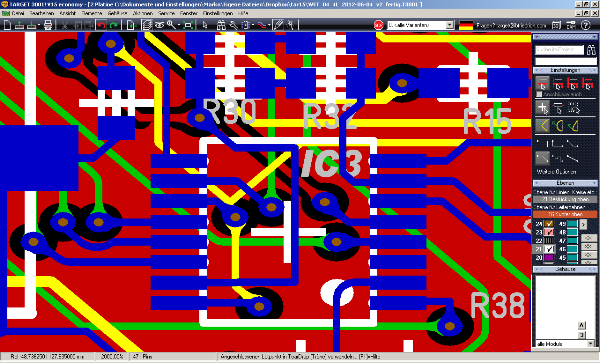Click the copy icon in toolbar
The width and height of the screenshot is (600, 363).
click(x=78, y=25)
